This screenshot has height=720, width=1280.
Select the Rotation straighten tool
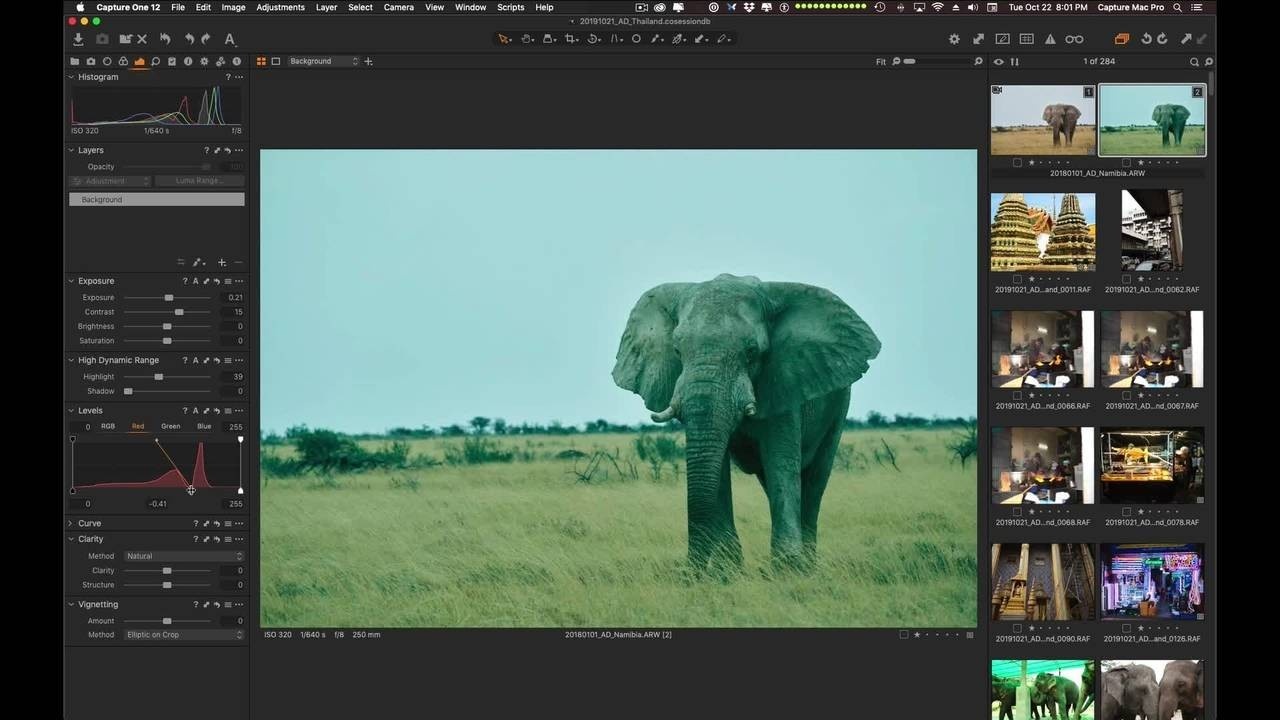(x=593, y=39)
